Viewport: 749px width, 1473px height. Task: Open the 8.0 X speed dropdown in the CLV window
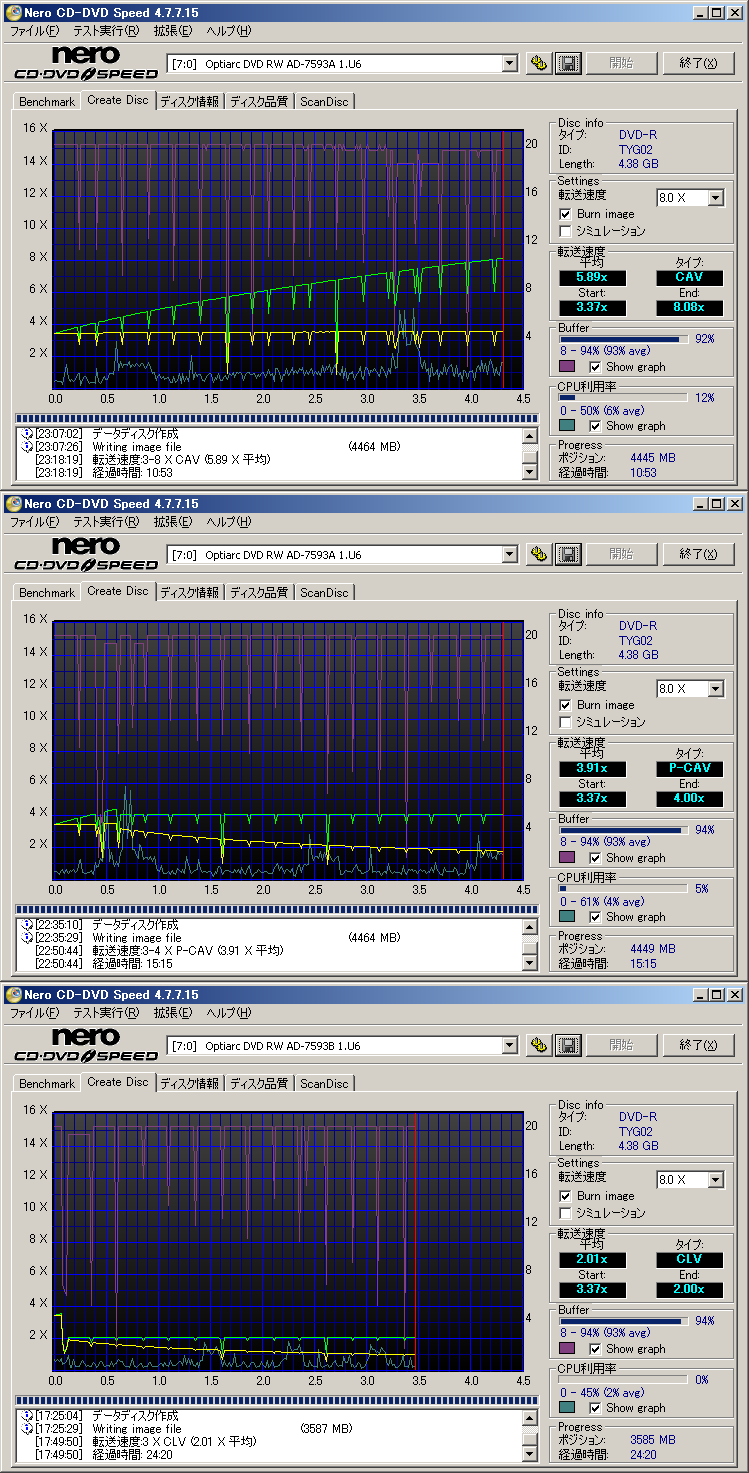pos(715,1180)
